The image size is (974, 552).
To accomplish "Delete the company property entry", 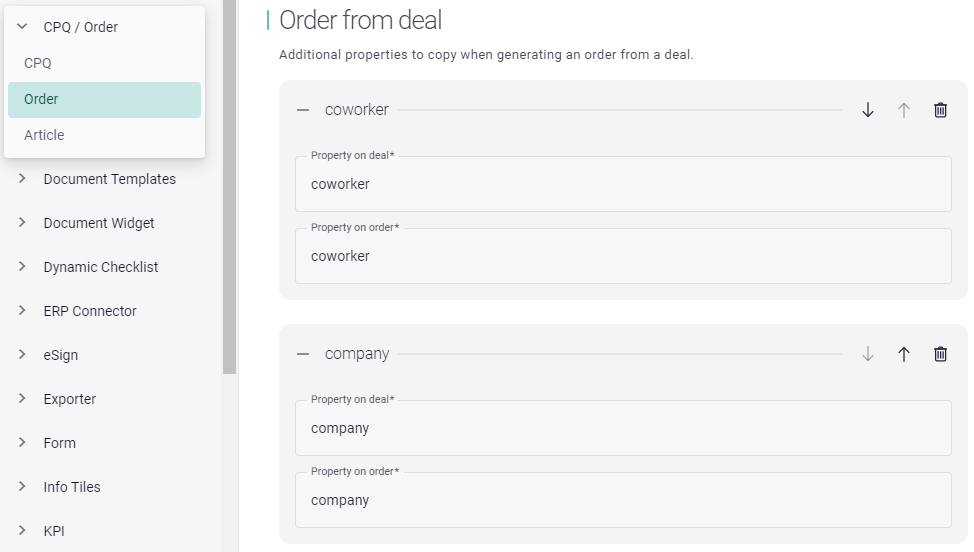I will click(940, 354).
